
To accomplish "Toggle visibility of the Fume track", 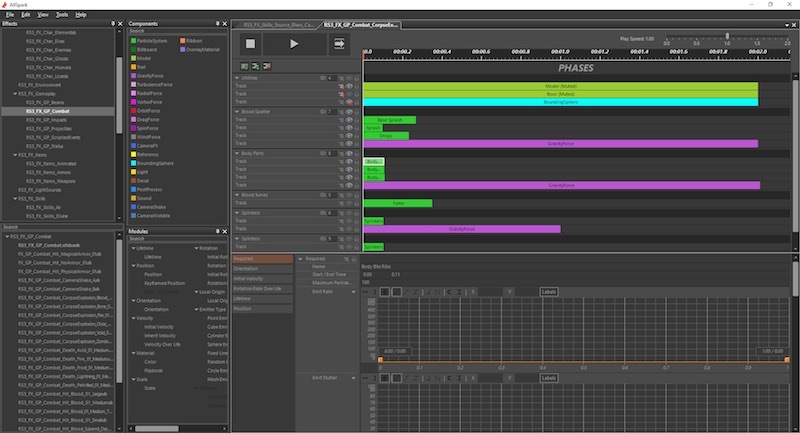I will pos(349,203).
